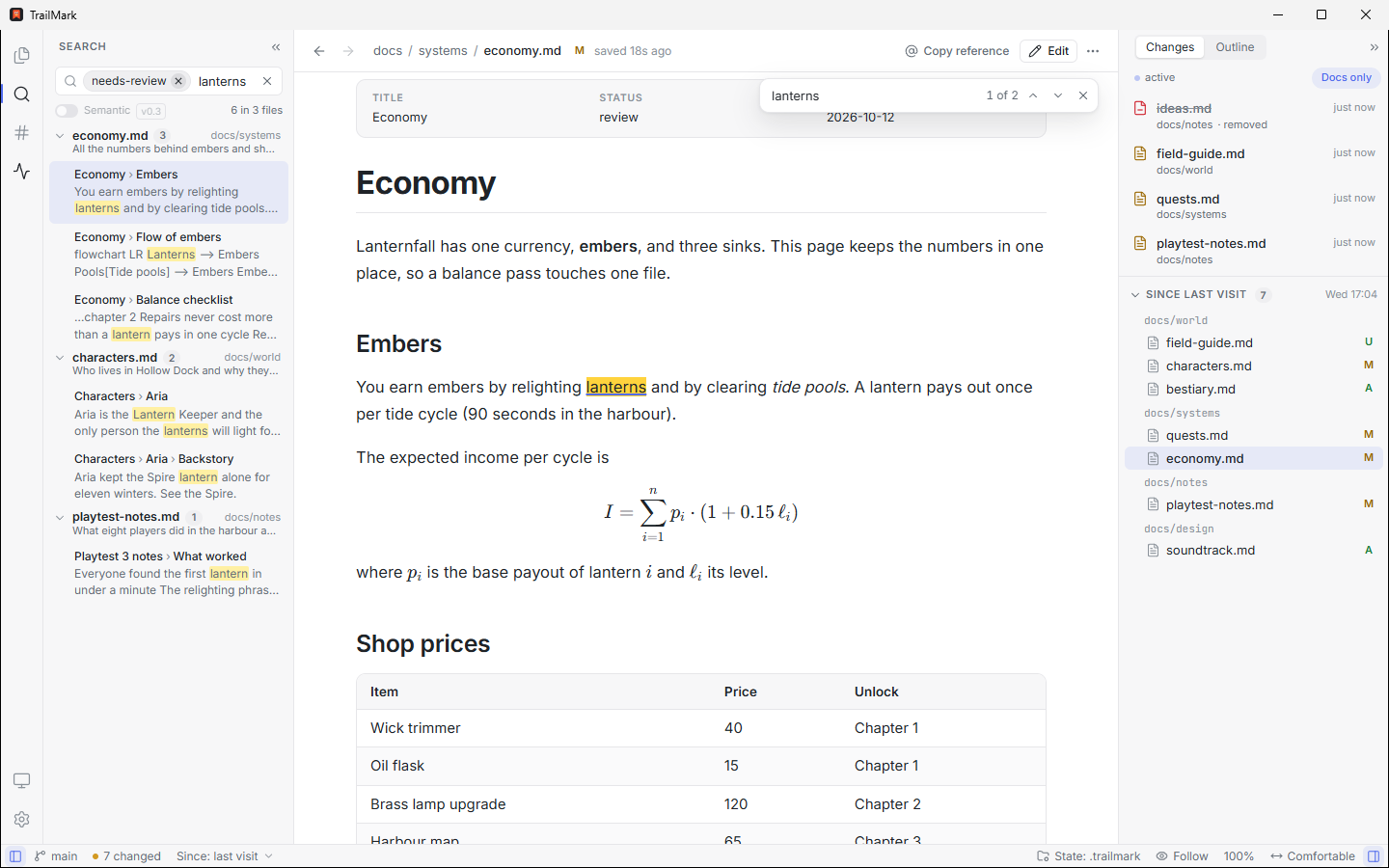1389x868 pixels.
Task: Click the State .trailmark folder indicator
Action: [x=1088, y=856]
